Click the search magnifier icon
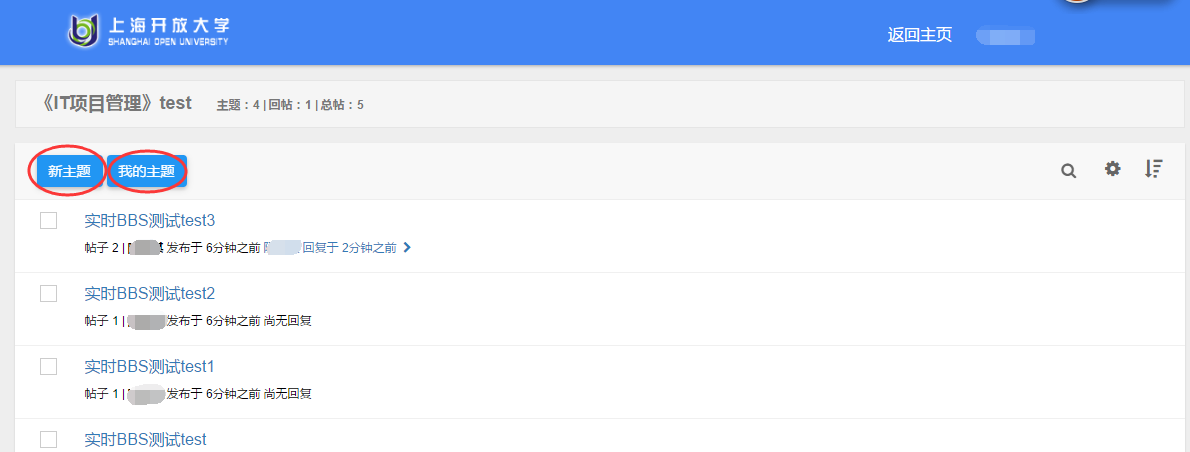 (x=1068, y=171)
